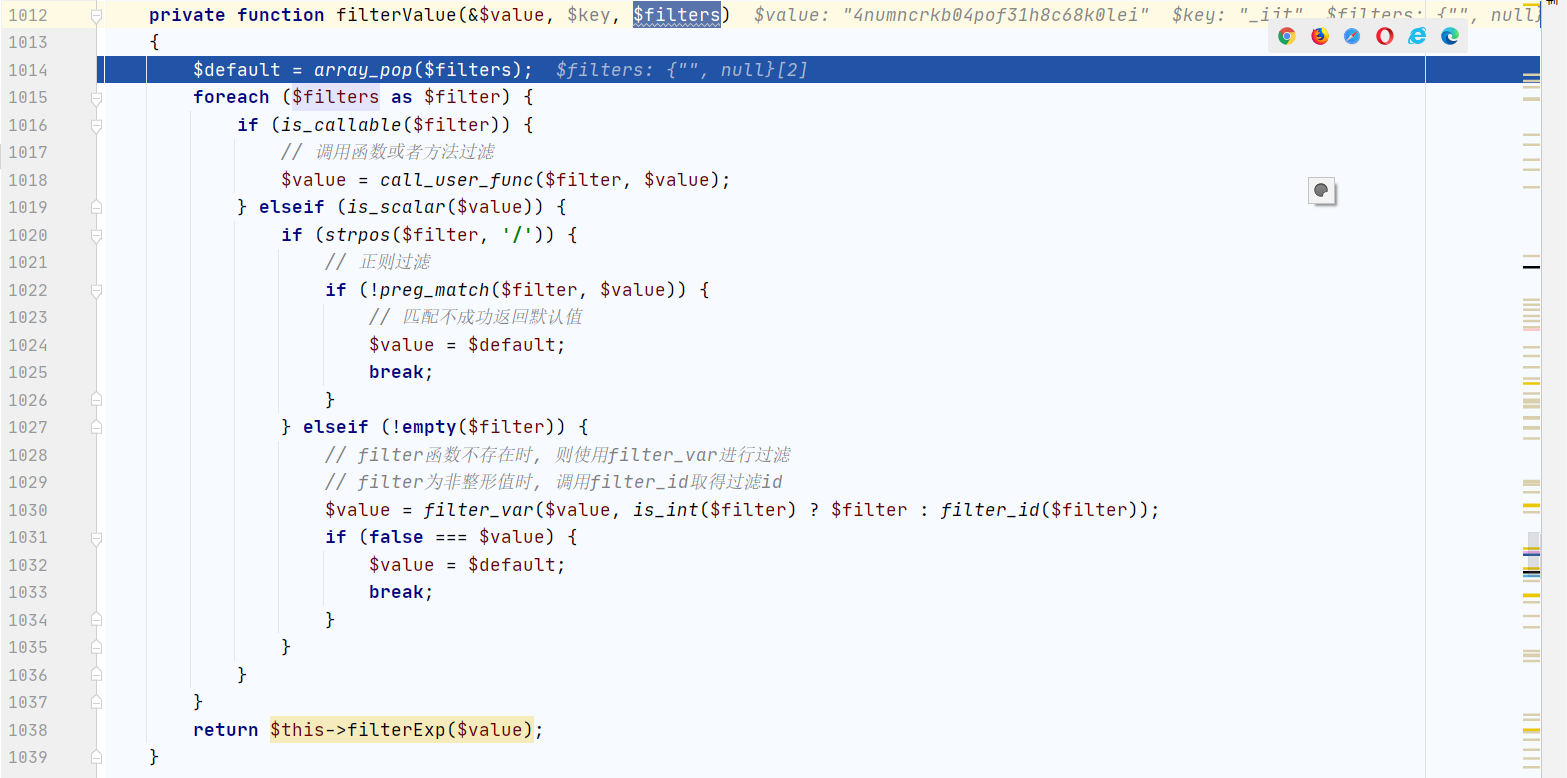This screenshot has width=1567, height=778.
Task: Open page in Edge browser icon
Action: pyautogui.click(x=1450, y=36)
